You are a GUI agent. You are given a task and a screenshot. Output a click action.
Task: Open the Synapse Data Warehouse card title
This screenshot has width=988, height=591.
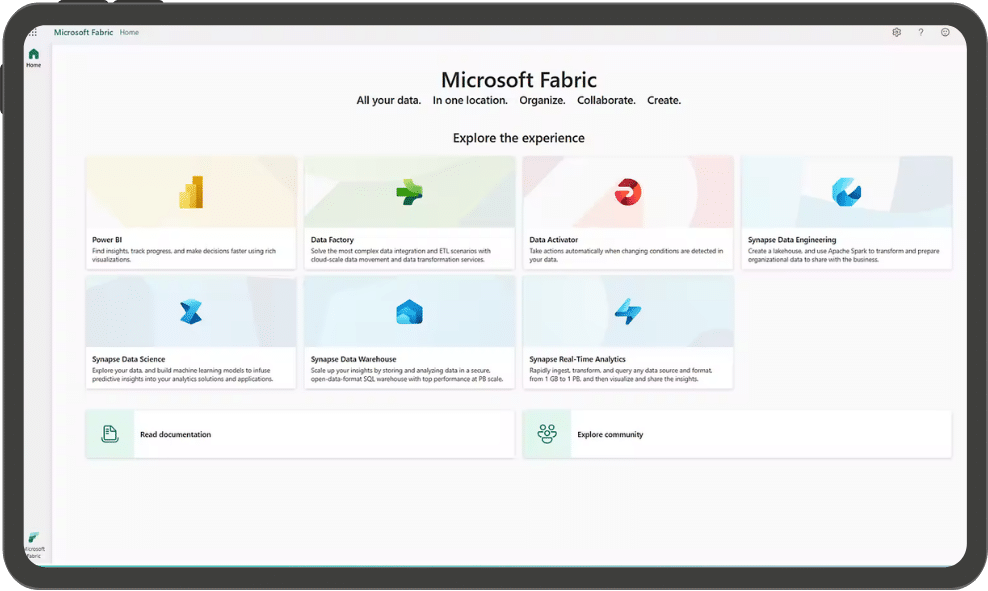353,359
